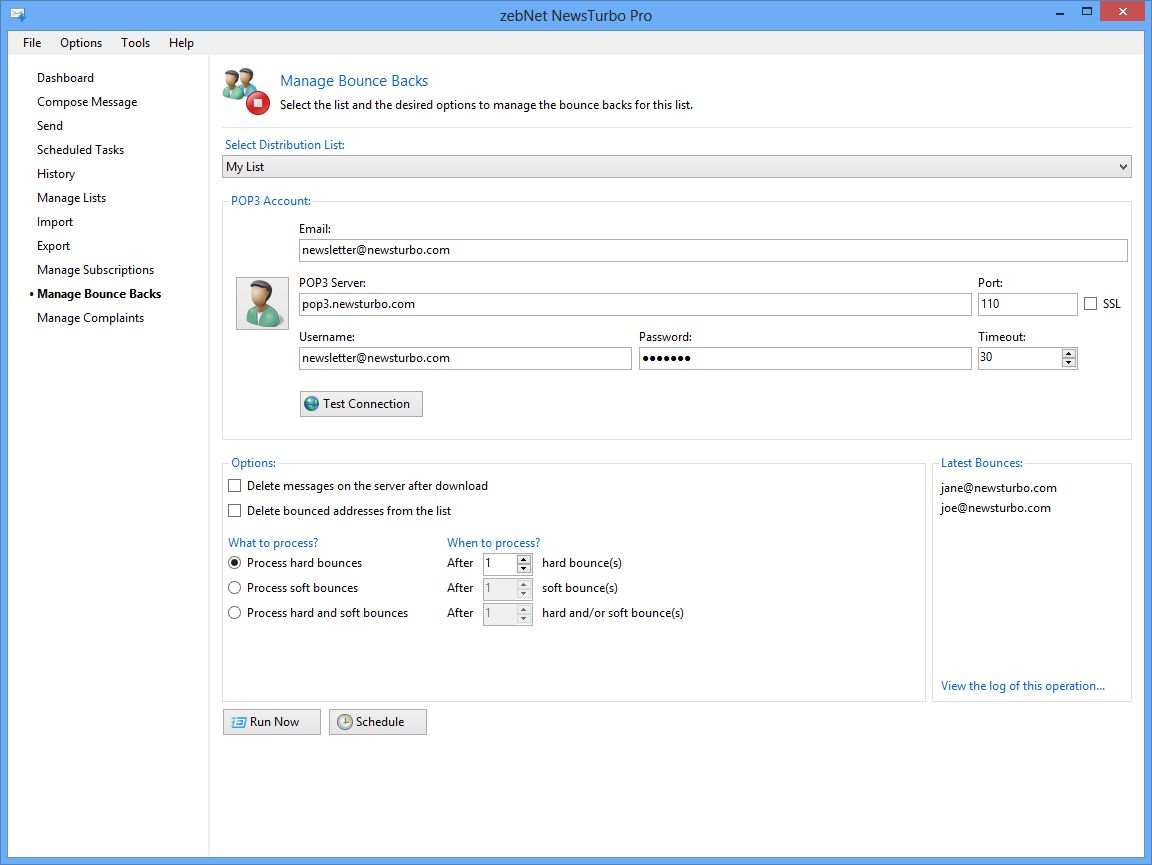Open the Tools menu
Image resolution: width=1152 pixels, height=865 pixels.
click(x=135, y=43)
